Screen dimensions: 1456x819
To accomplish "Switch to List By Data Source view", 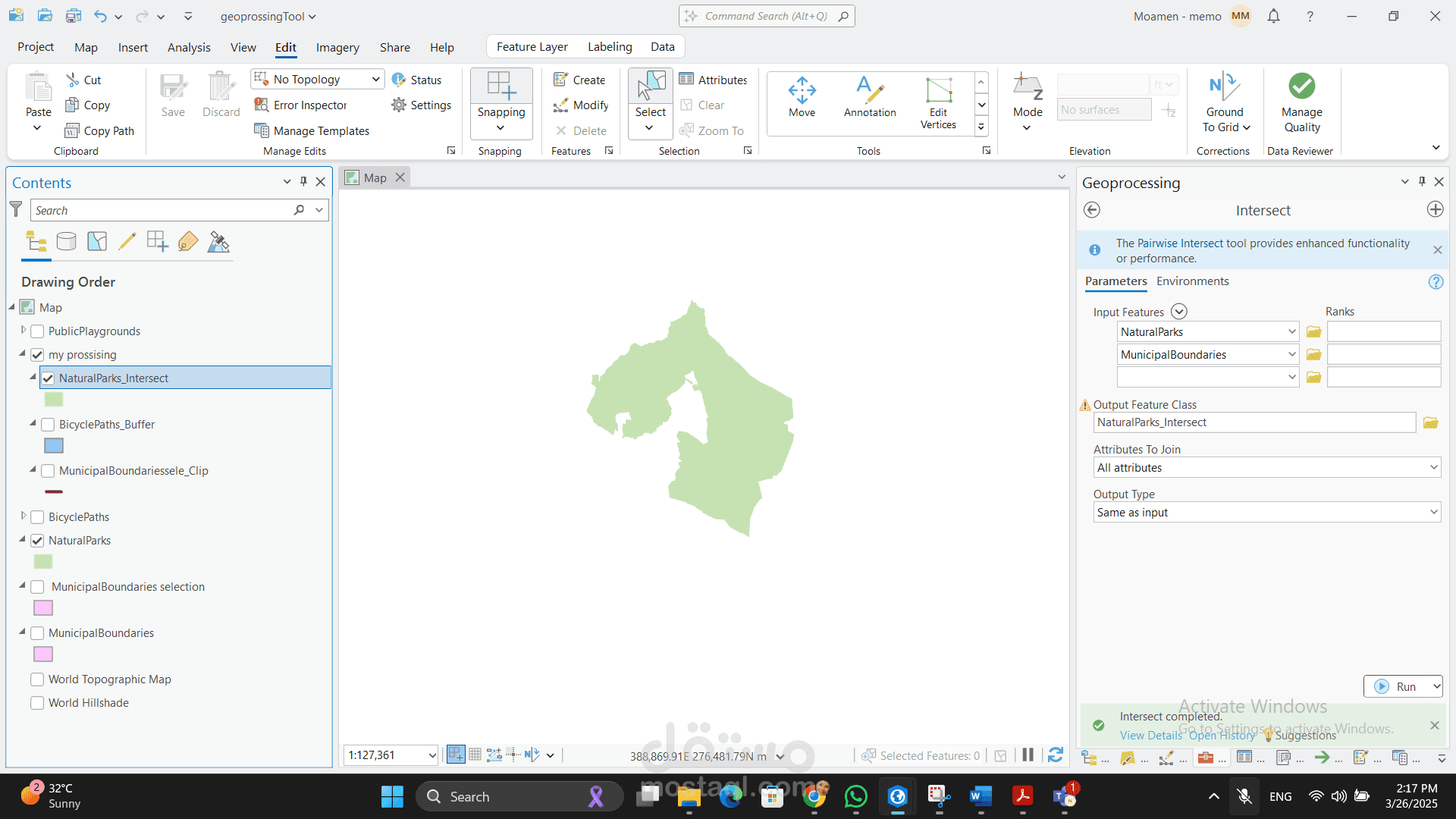I will click(67, 242).
